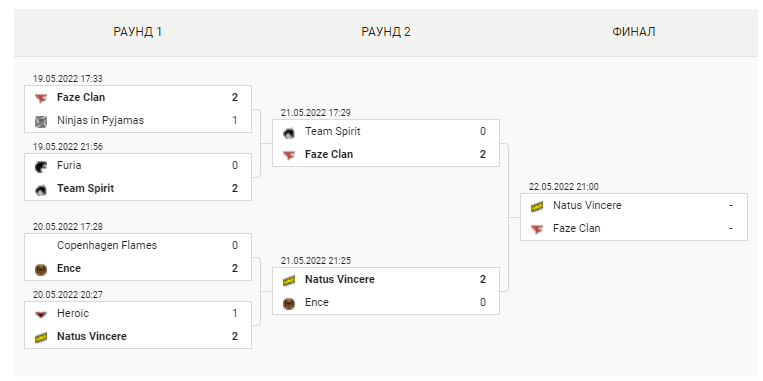763x381 pixels.
Task: Click Faze Clan logo in the final match
Action: (537, 229)
